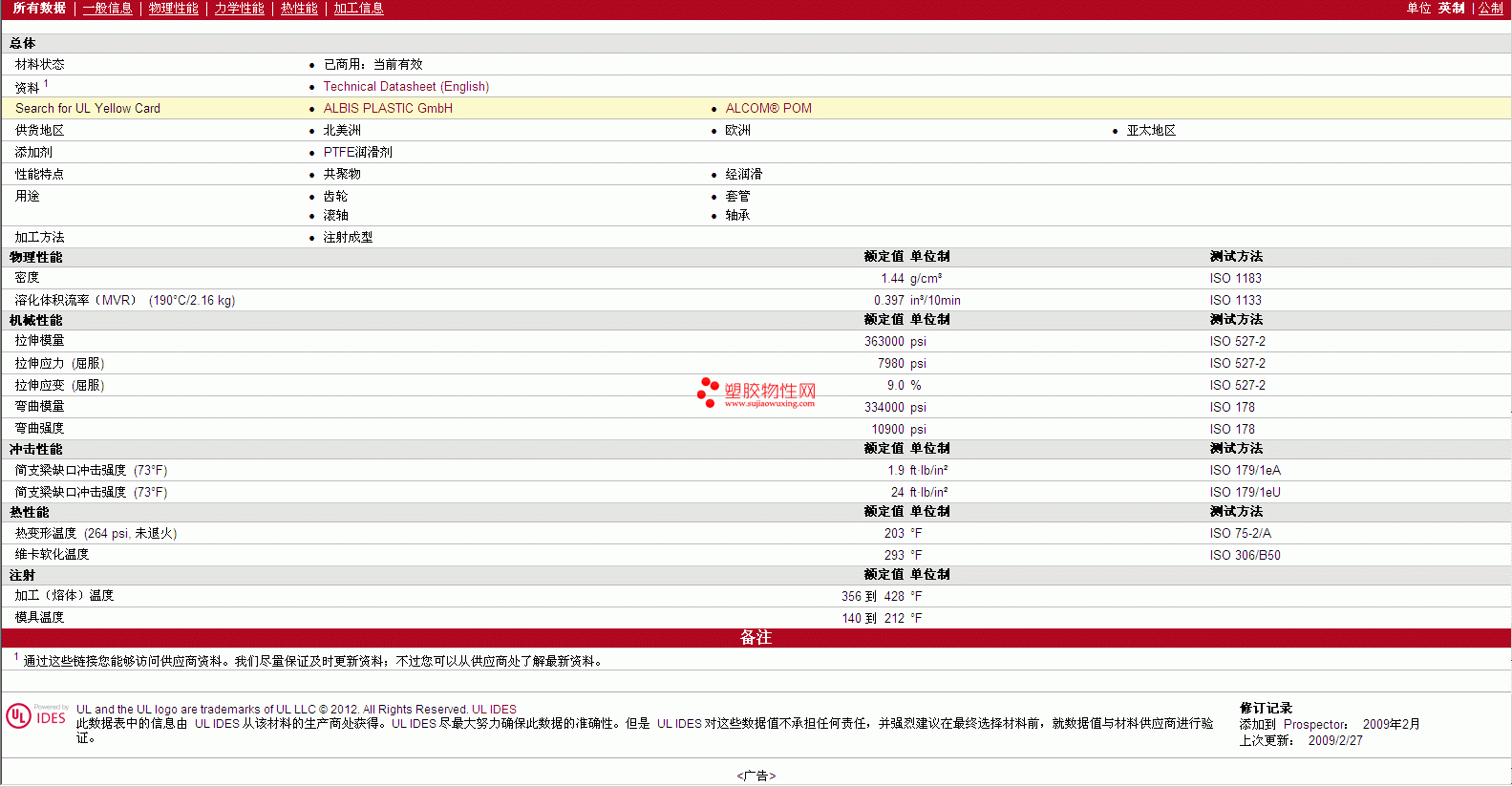
Task: Click the 9.0 tensile strain value
Action: [895, 385]
